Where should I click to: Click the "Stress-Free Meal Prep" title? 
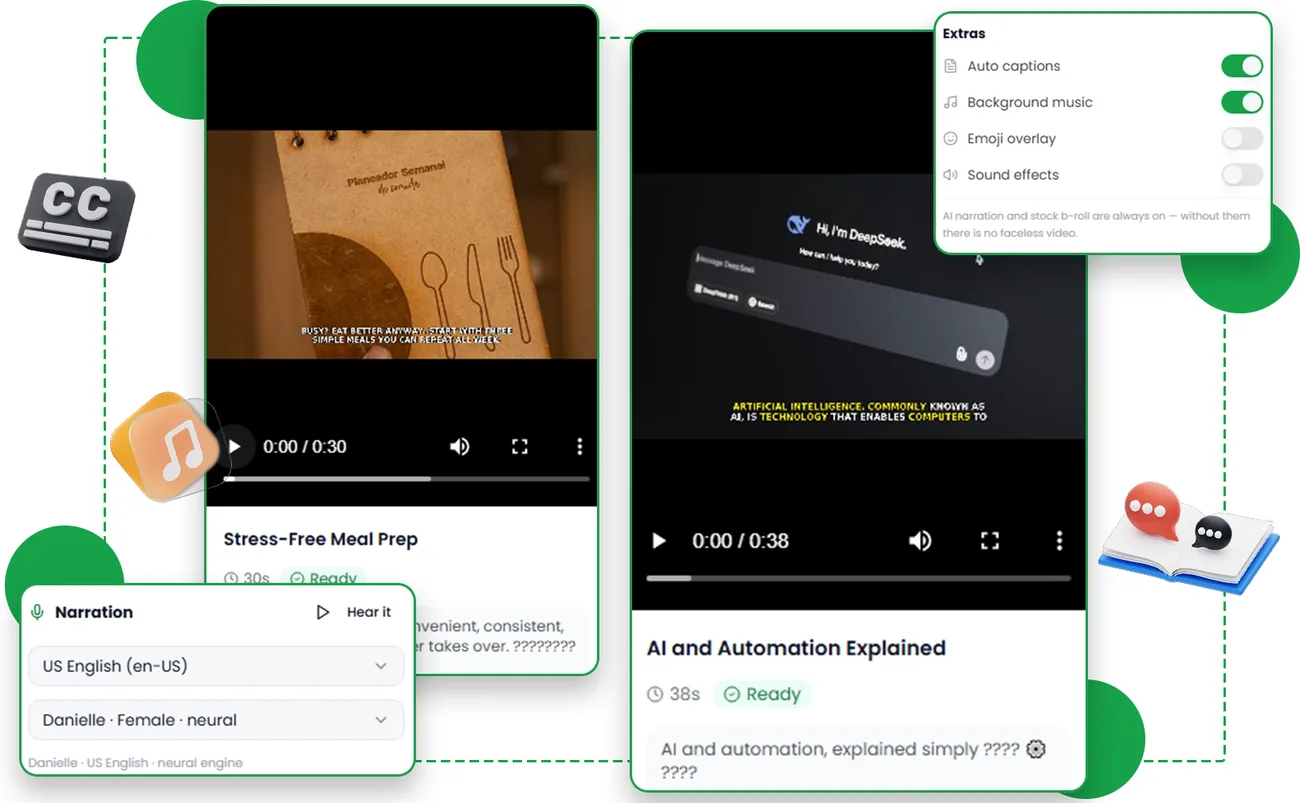pyautogui.click(x=321, y=539)
